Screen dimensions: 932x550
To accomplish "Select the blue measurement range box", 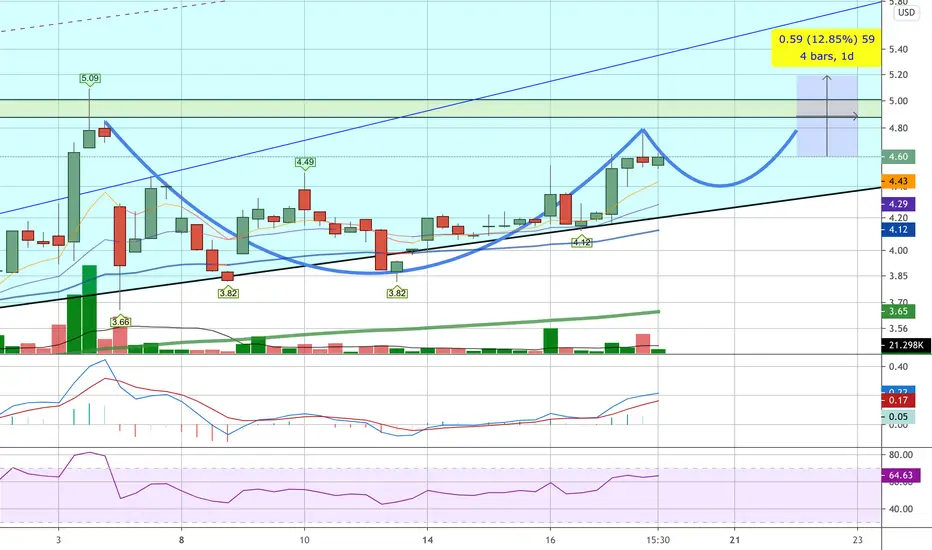I will click(827, 116).
